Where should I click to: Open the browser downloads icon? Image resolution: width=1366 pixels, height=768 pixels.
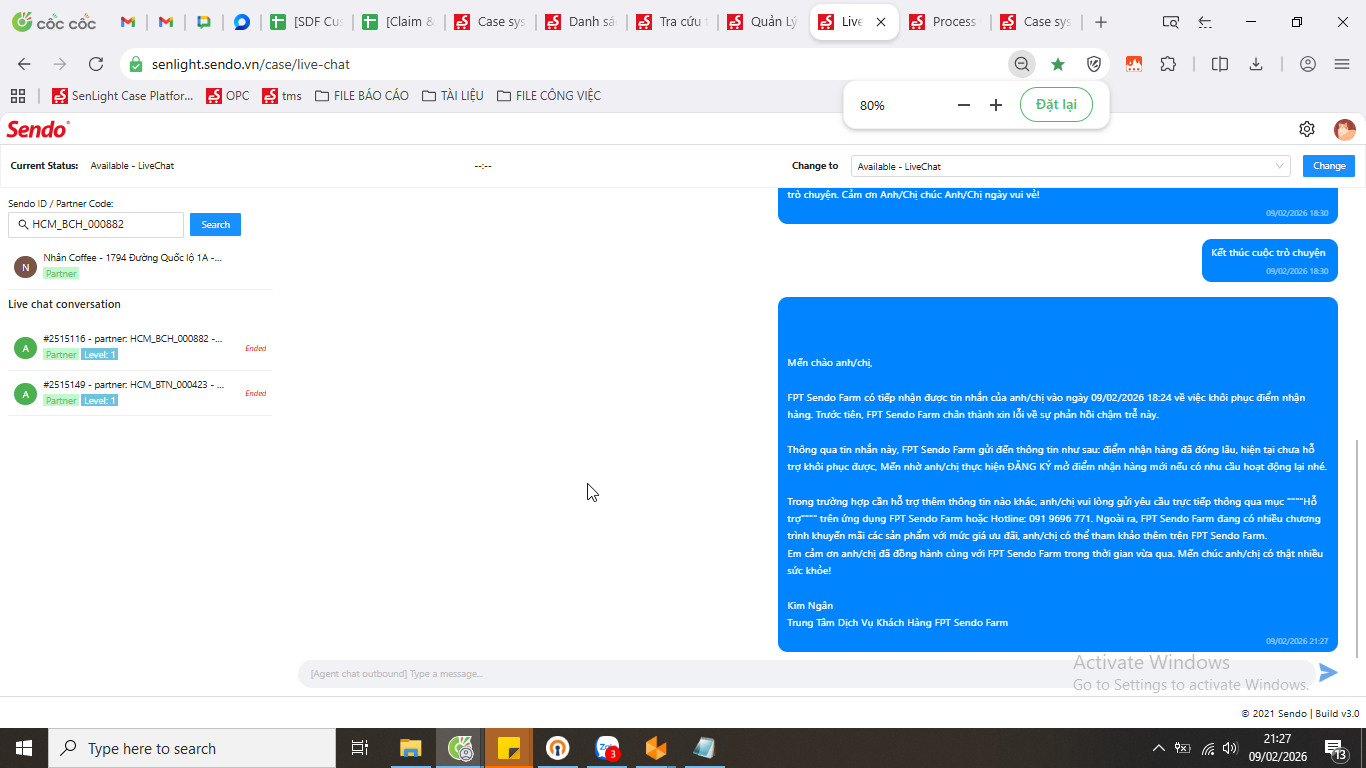1256,64
